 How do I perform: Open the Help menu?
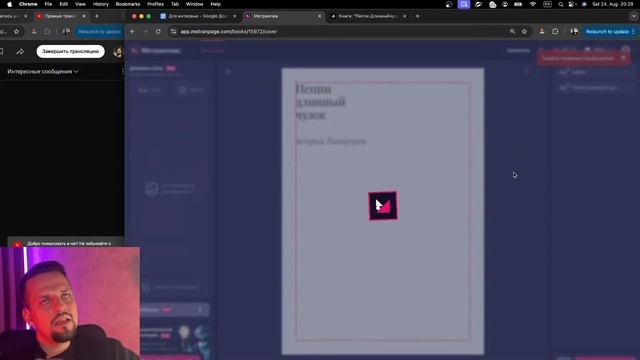[x=216, y=4]
